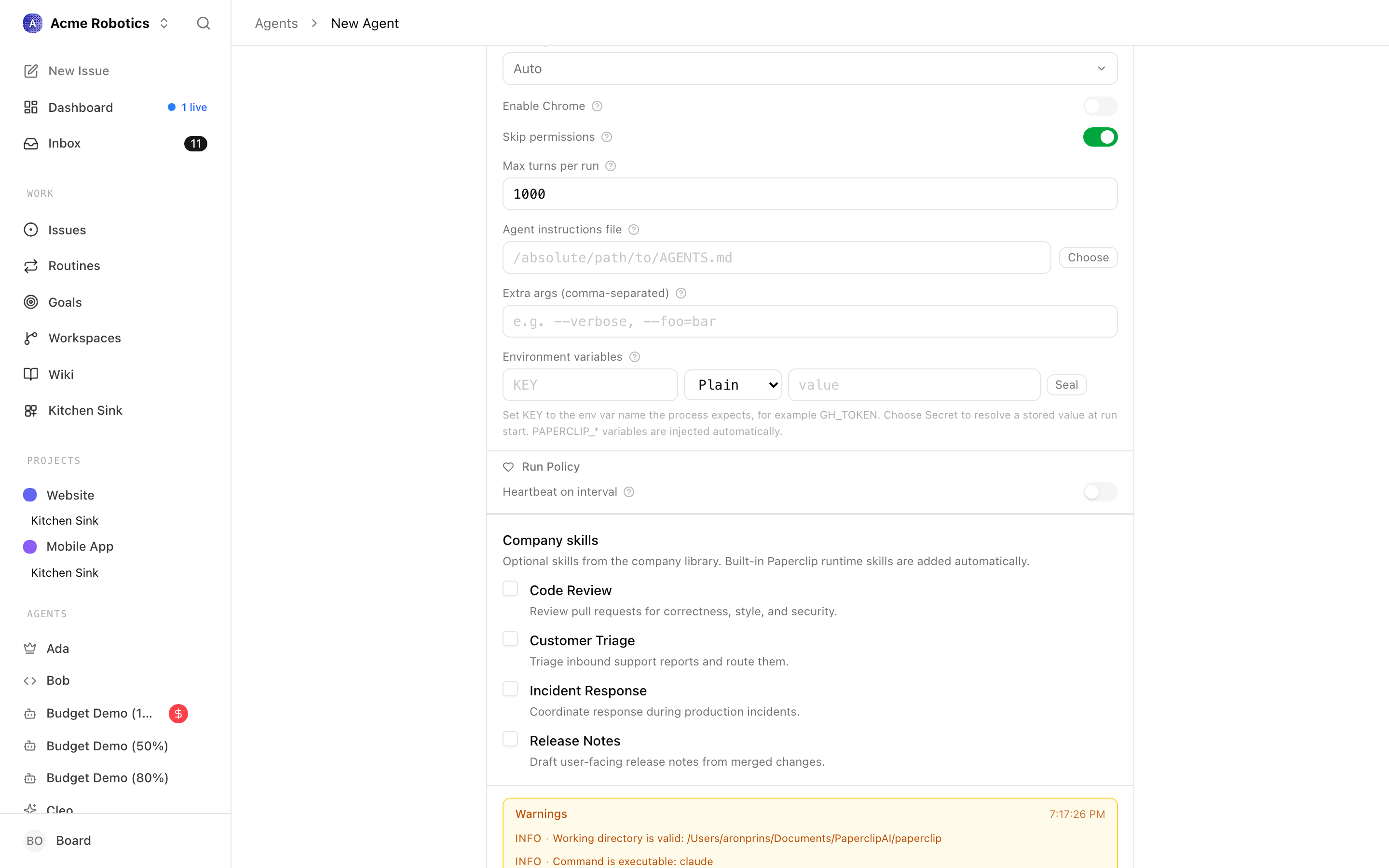1389x868 pixels.
Task: Click the Routines loop icon
Action: click(31, 266)
